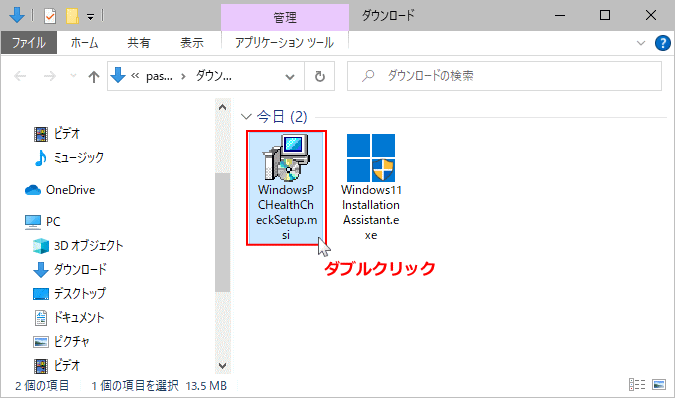Screen dimensions: 675x398
Task: Collapse the 今日 (2) group
Action: tap(246, 117)
